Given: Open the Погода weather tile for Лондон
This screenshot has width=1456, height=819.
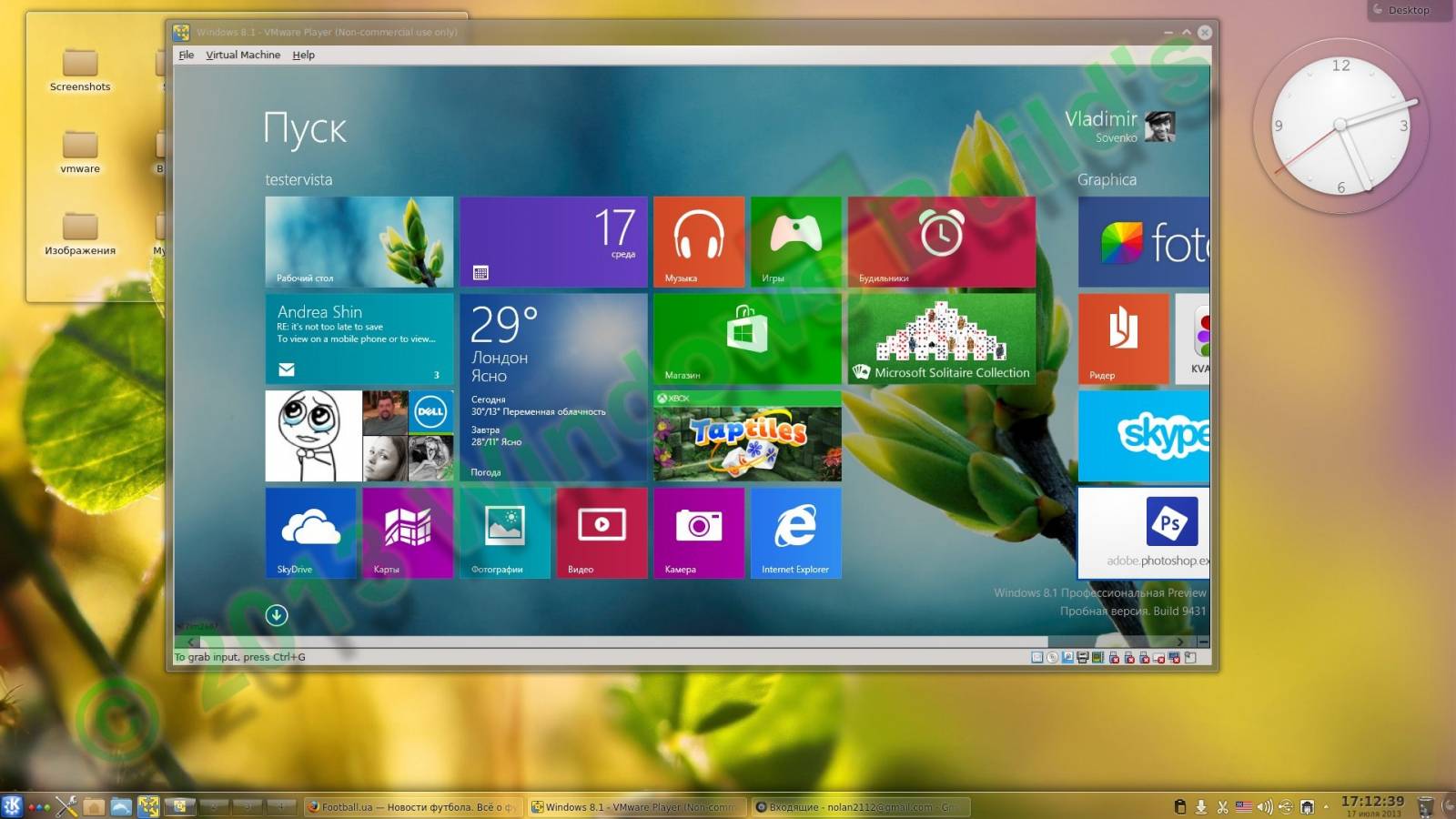Looking at the screenshot, I should pyautogui.click(x=553, y=387).
